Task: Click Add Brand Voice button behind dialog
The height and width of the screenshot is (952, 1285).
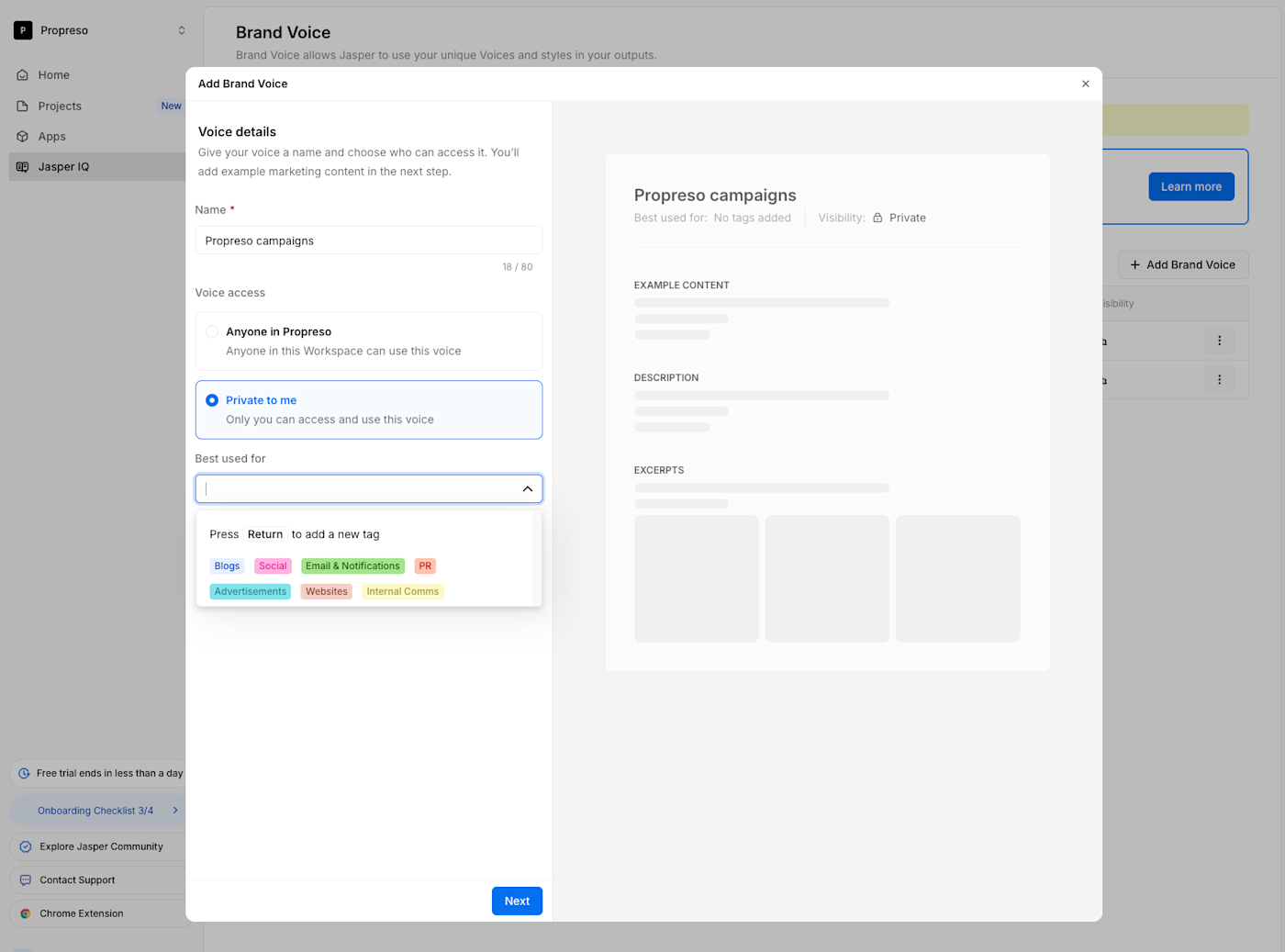Action: coord(1183,264)
